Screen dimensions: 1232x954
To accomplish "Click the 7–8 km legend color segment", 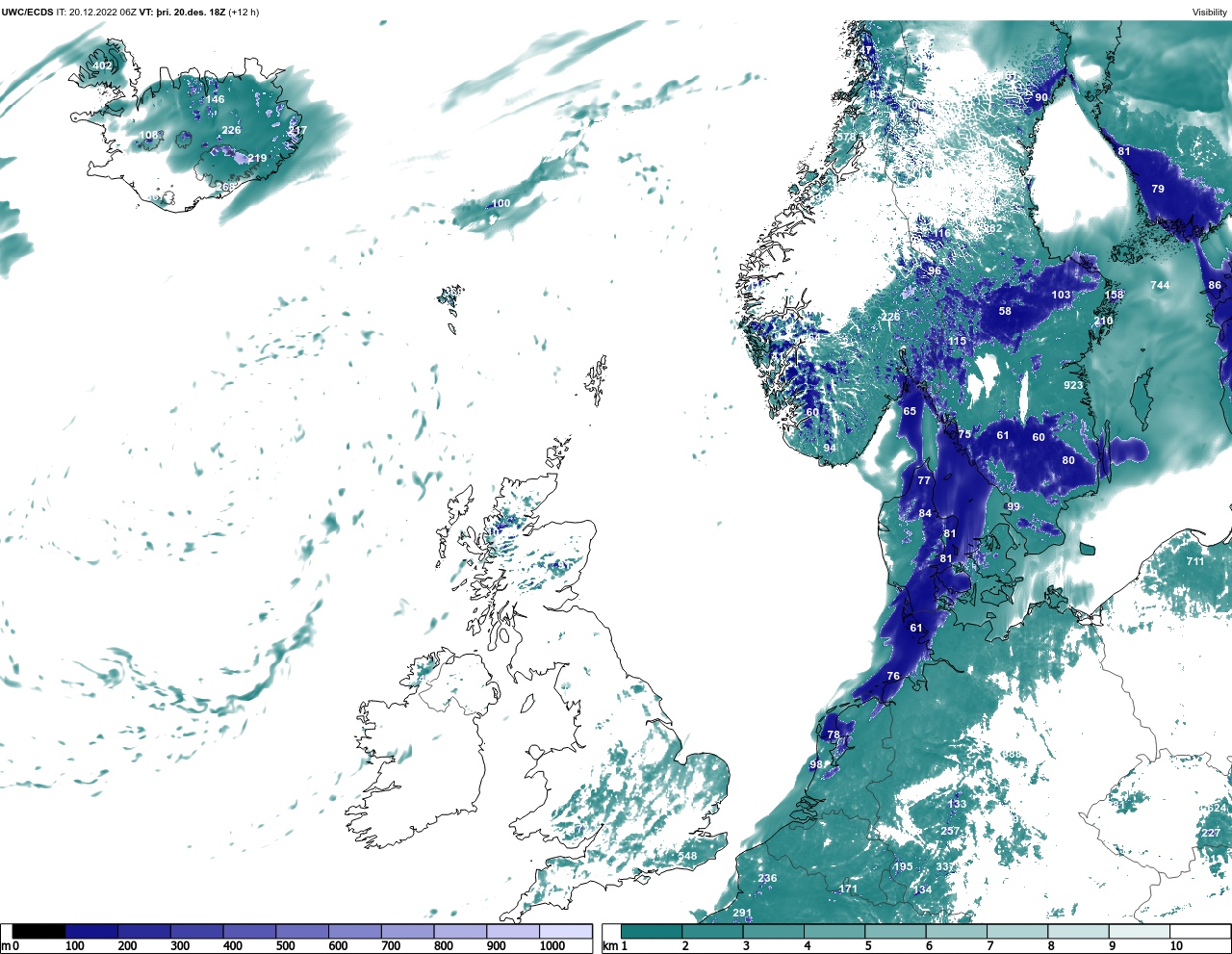I will pyautogui.click(x=1017, y=931).
